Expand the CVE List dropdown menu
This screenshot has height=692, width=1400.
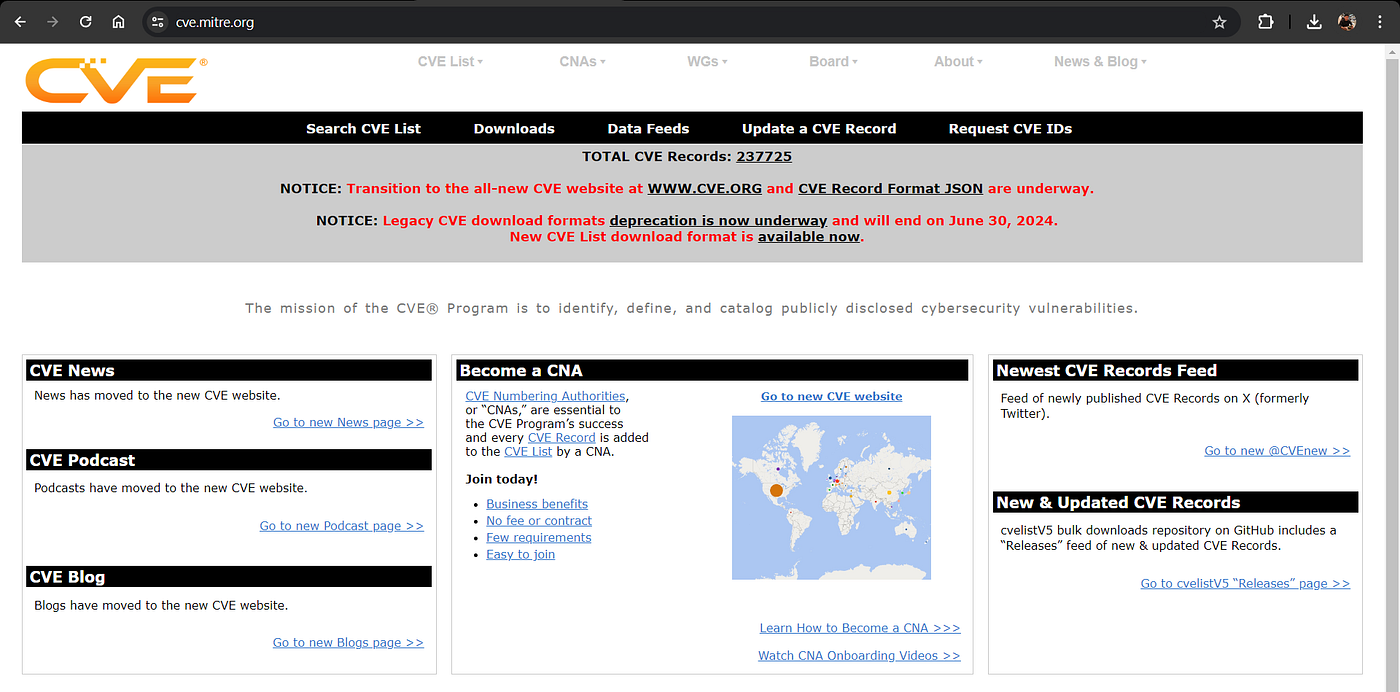(450, 61)
